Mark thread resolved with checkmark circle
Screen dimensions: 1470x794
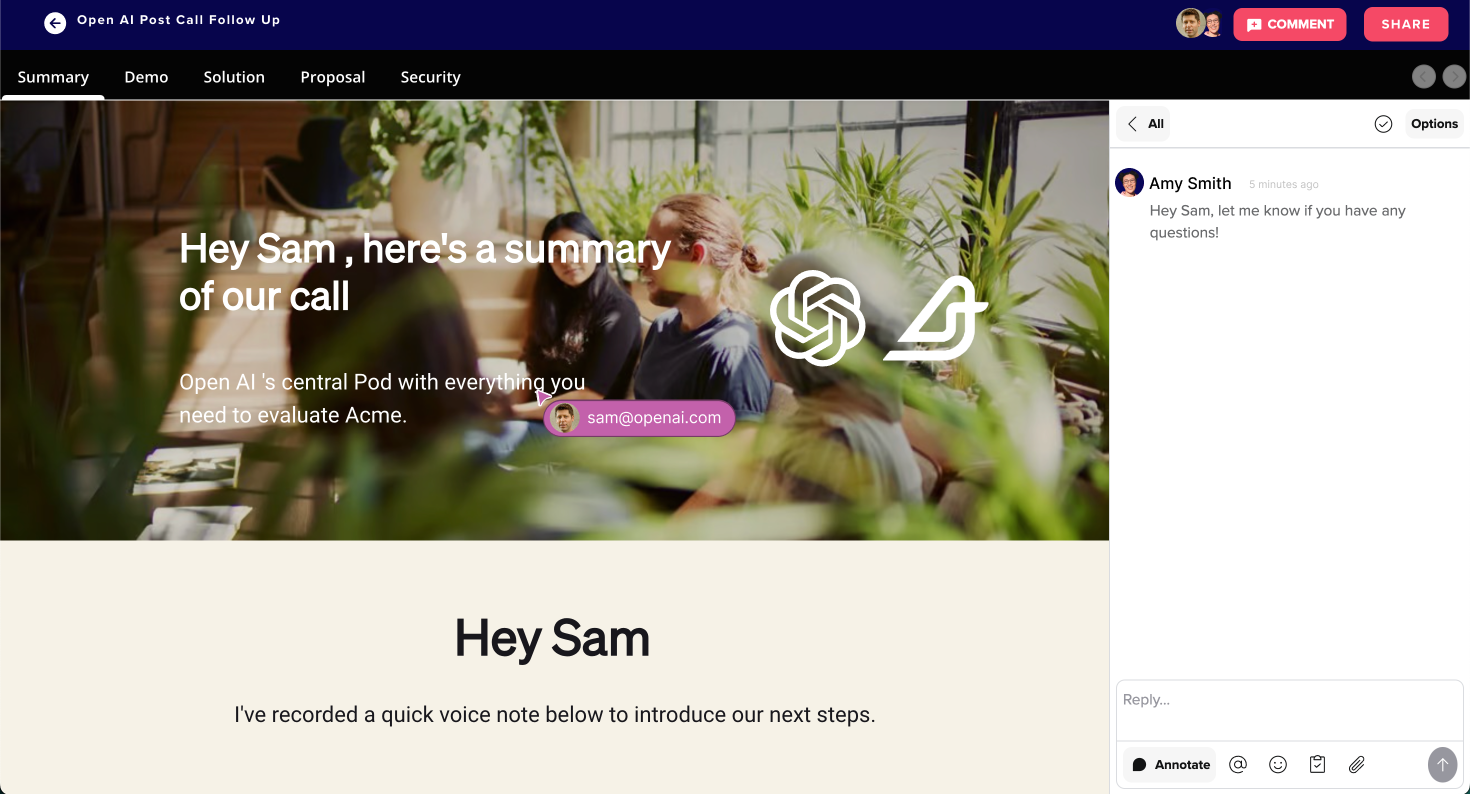(x=1383, y=124)
